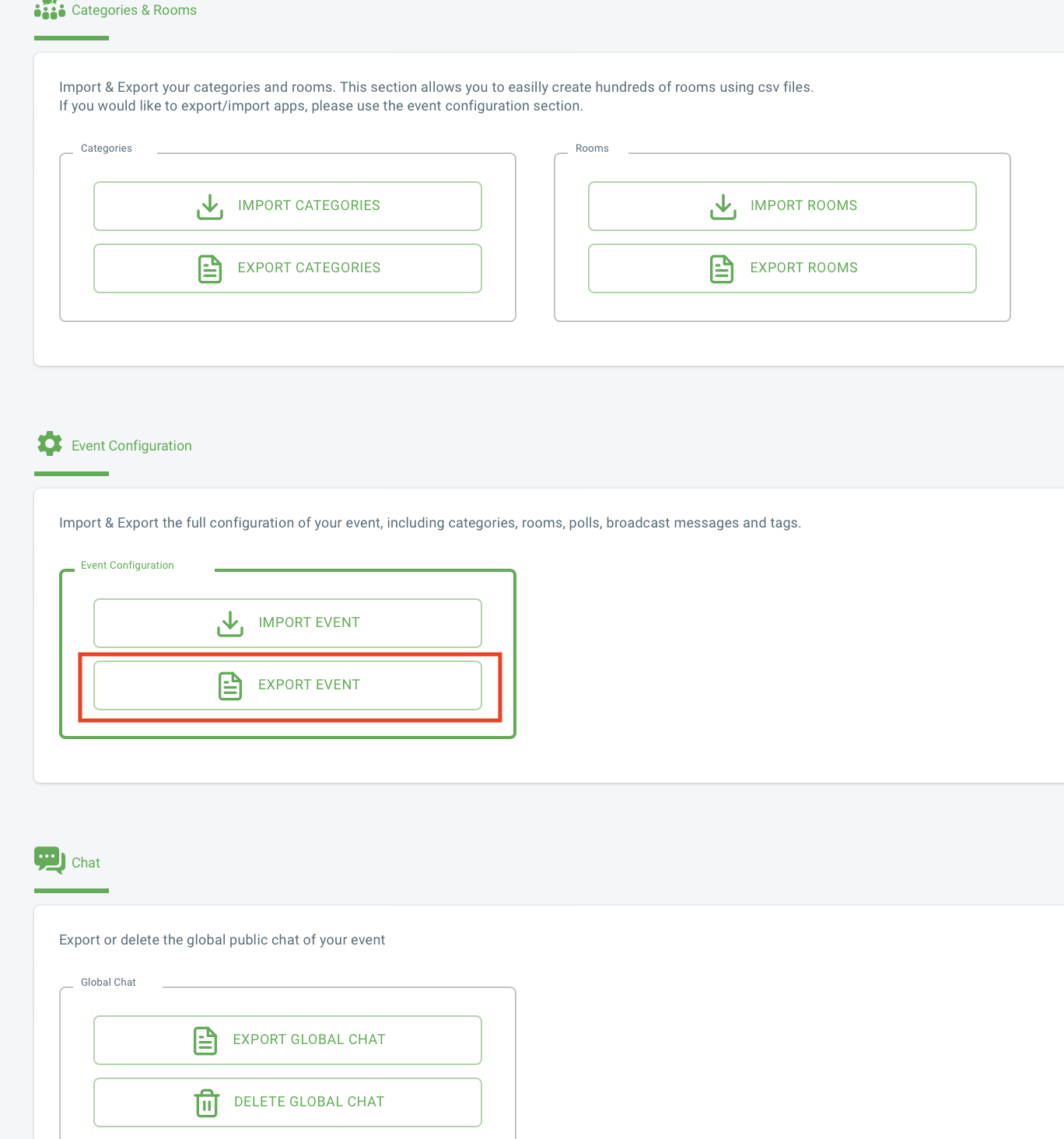1064x1139 pixels.
Task: Click the Delete Global Chat button
Action: tap(288, 1102)
